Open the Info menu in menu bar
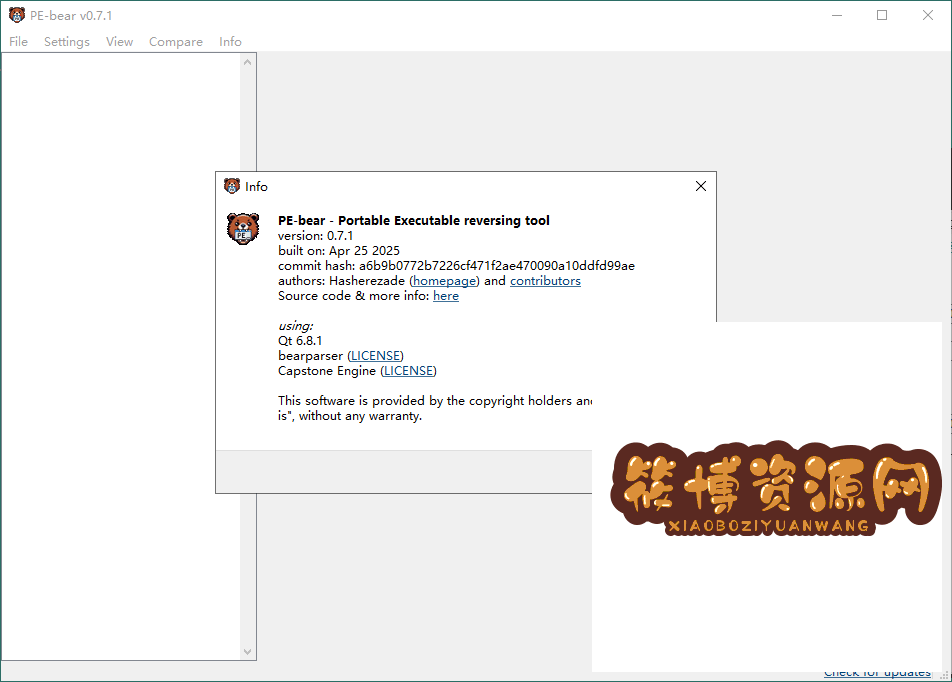The width and height of the screenshot is (952, 682). point(230,41)
